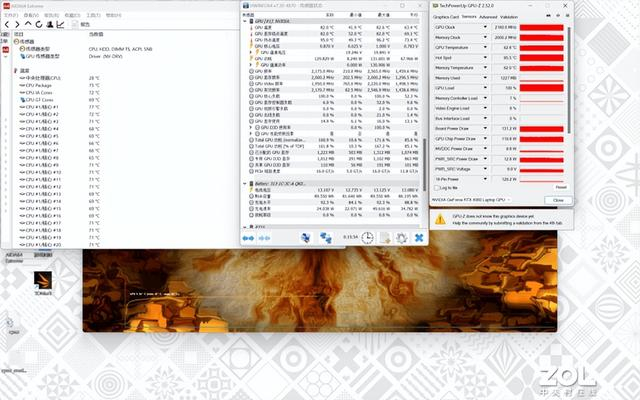Open GPU Clock sensor dropdown arrow
640x400 pixels.
[485, 27]
